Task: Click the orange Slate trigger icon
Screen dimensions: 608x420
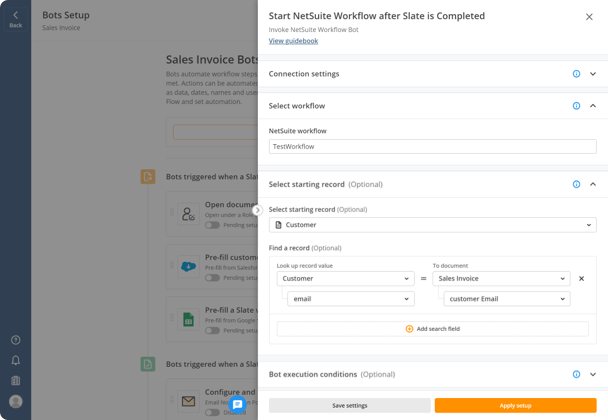Action: click(148, 177)
